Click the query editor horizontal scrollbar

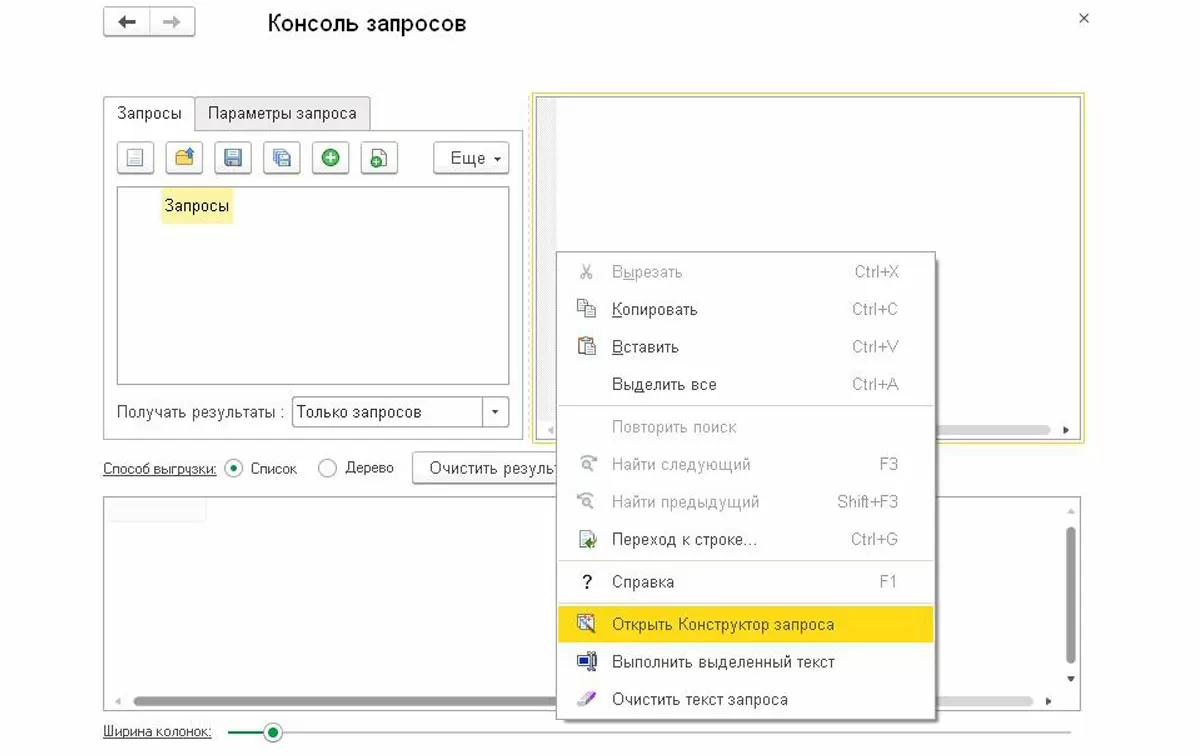992,430
